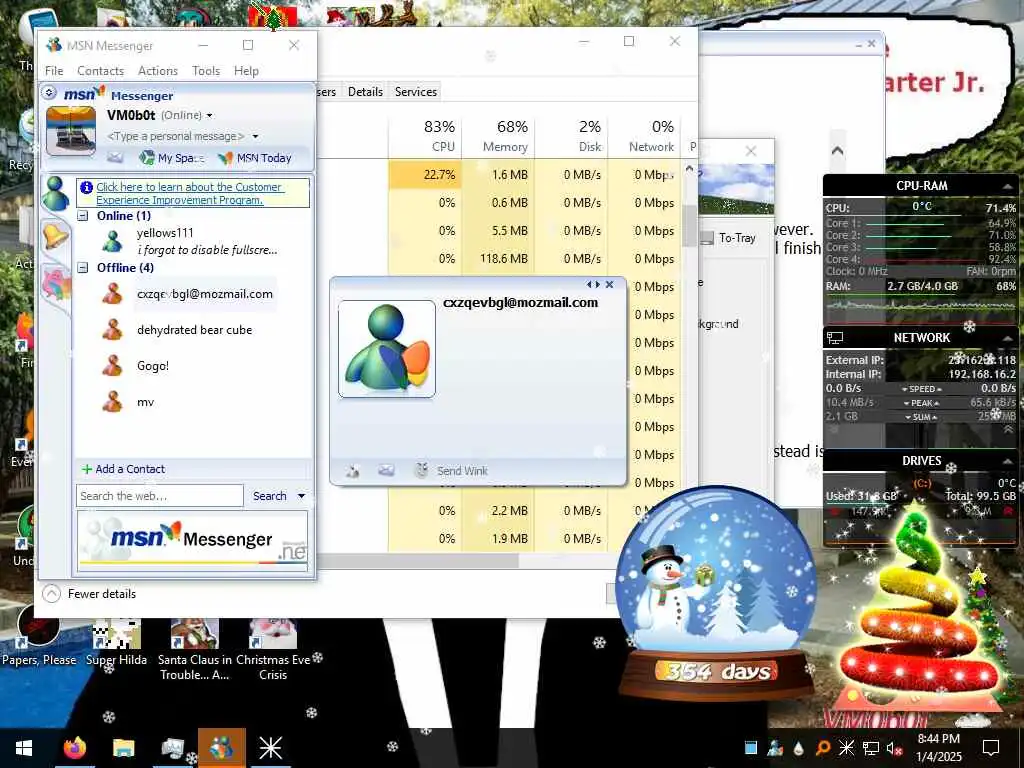1024x768 pixels.
Task: Click the contact card left-right arrows
Action: tap(592, 285)
